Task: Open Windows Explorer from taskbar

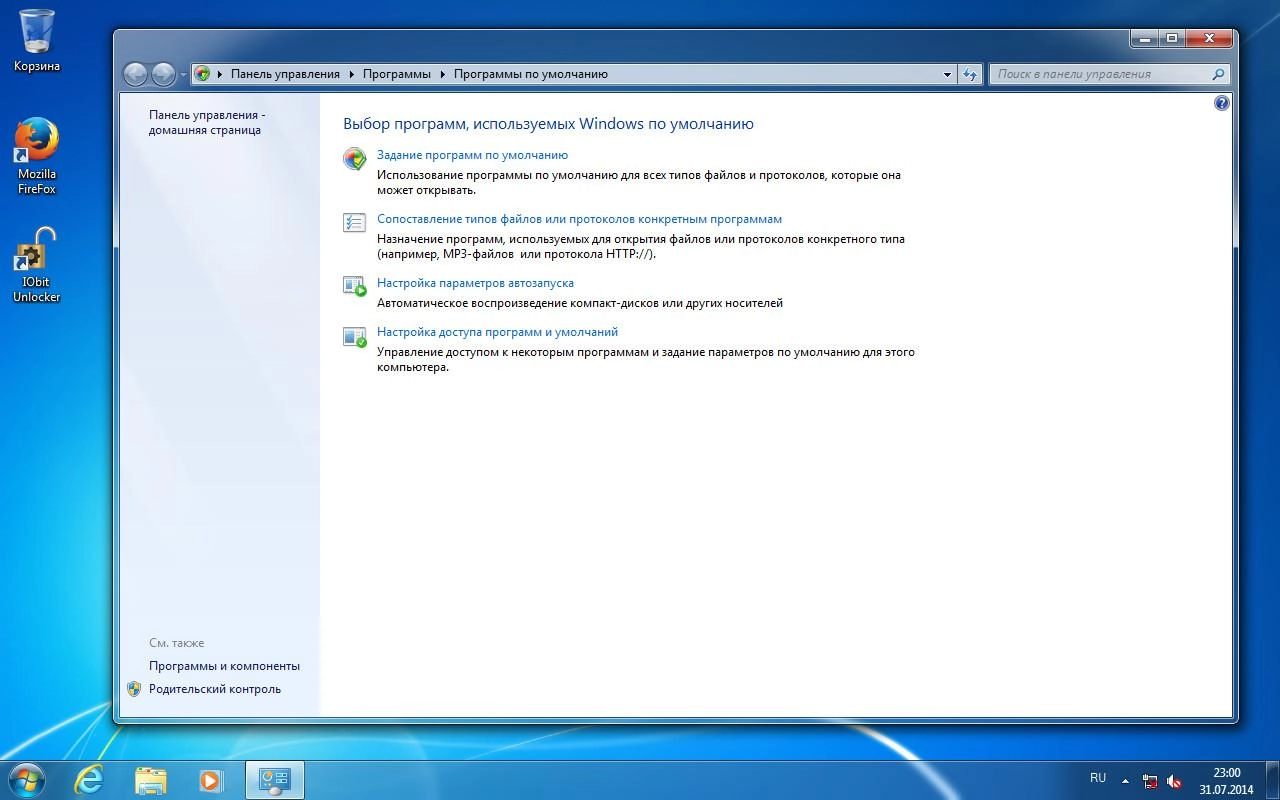Action: pos(150,780)
